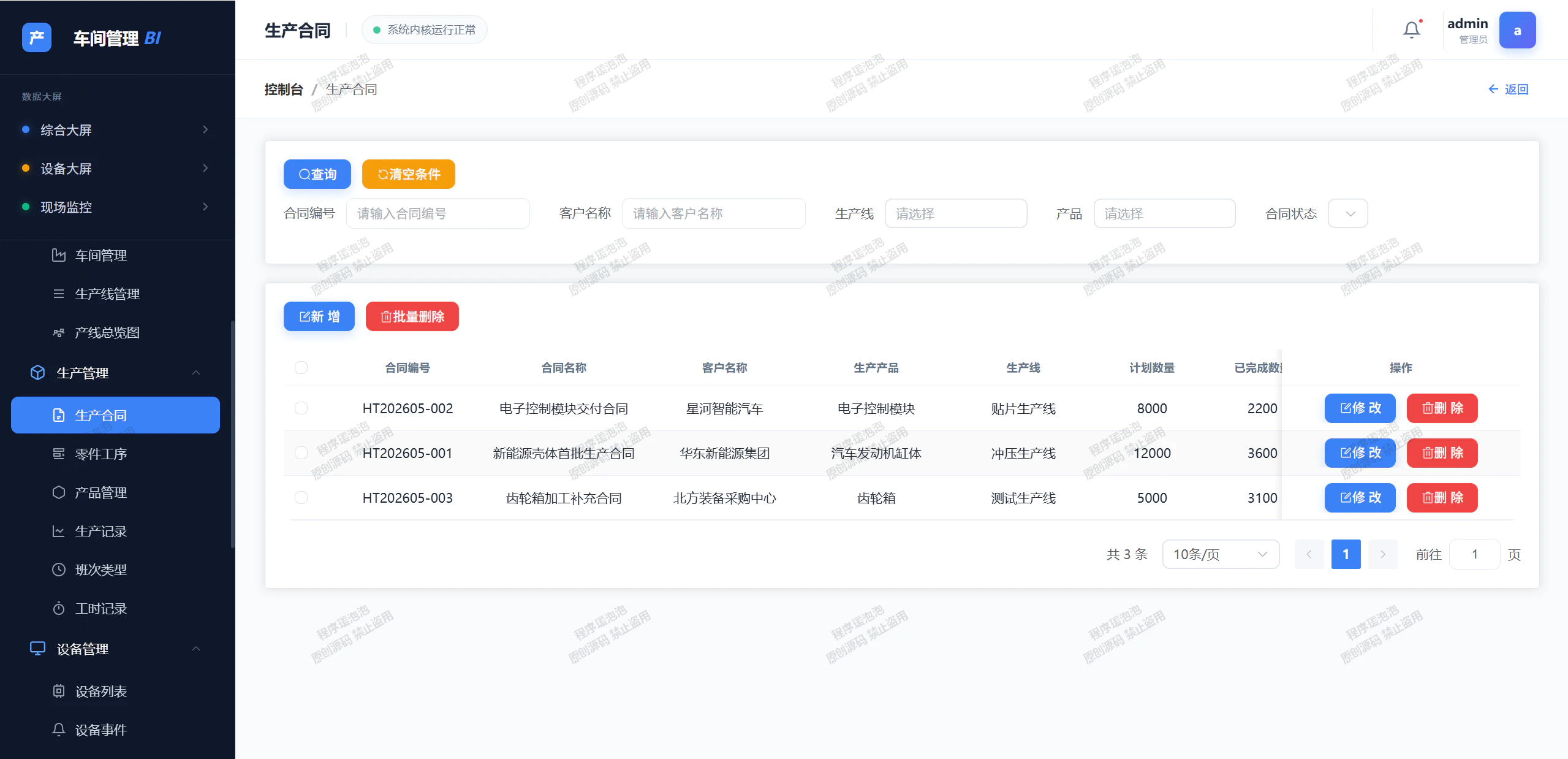Expand the 设备大屏 submenu arrow
This screenshot has width=1568, height=759.
coord(205,168)
